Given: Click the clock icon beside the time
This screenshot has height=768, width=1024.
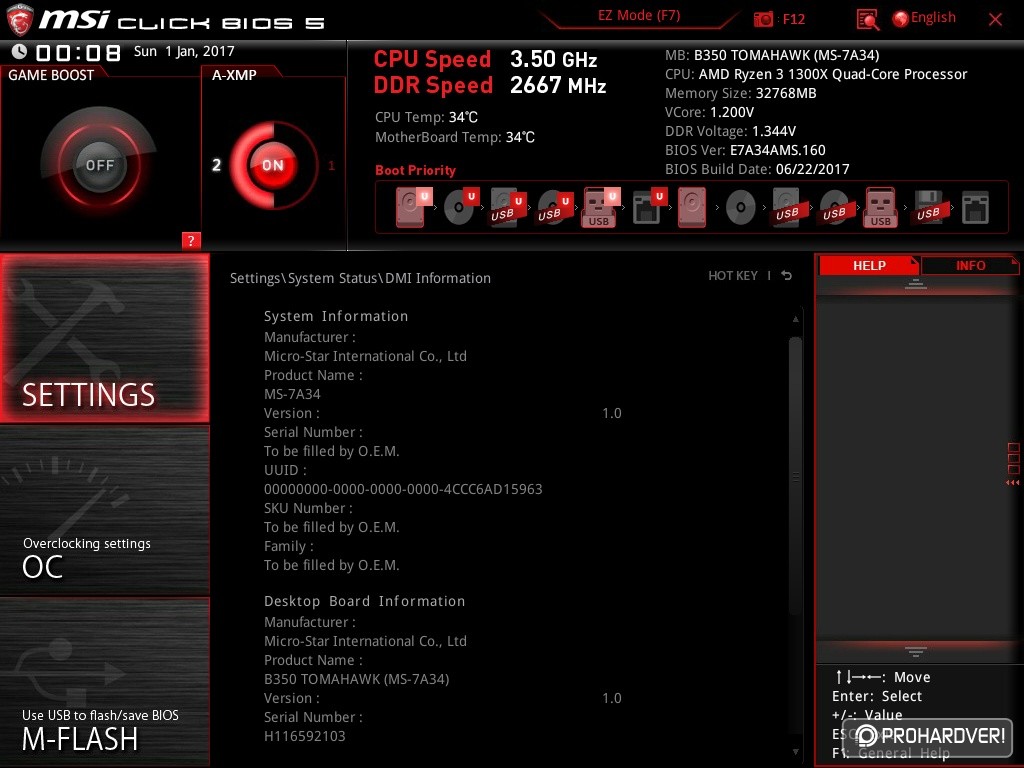Looking at the screenshot, I should point(19,51).
